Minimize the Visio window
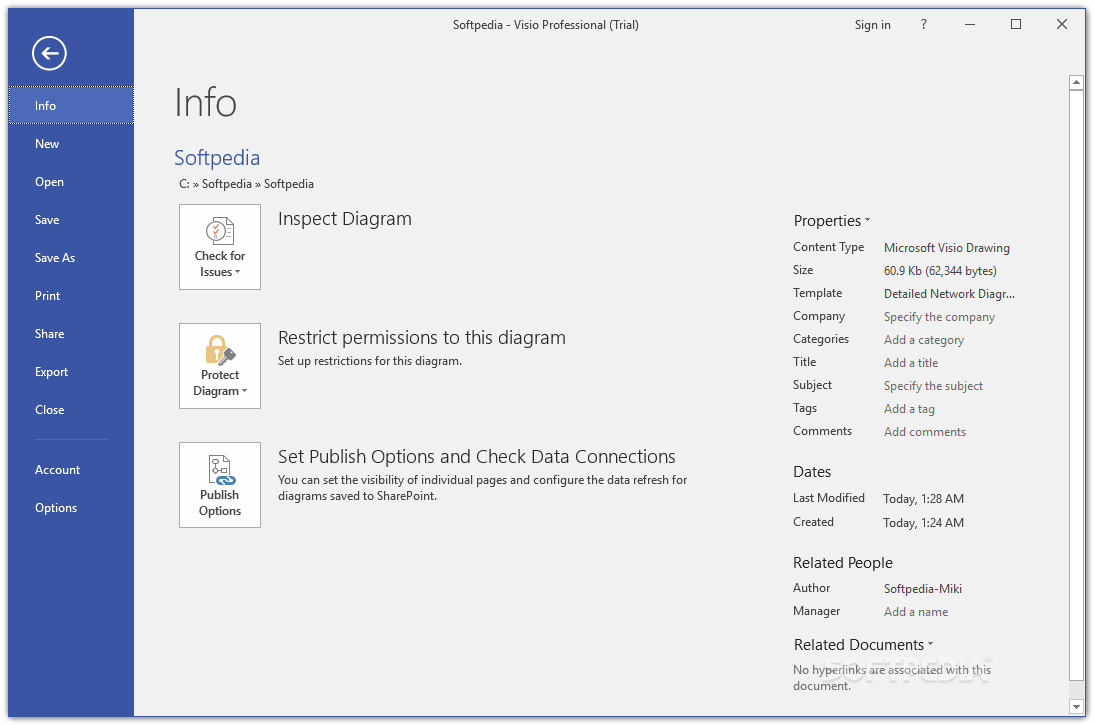Screen dimensions: 1094x725 pos(970,24)
